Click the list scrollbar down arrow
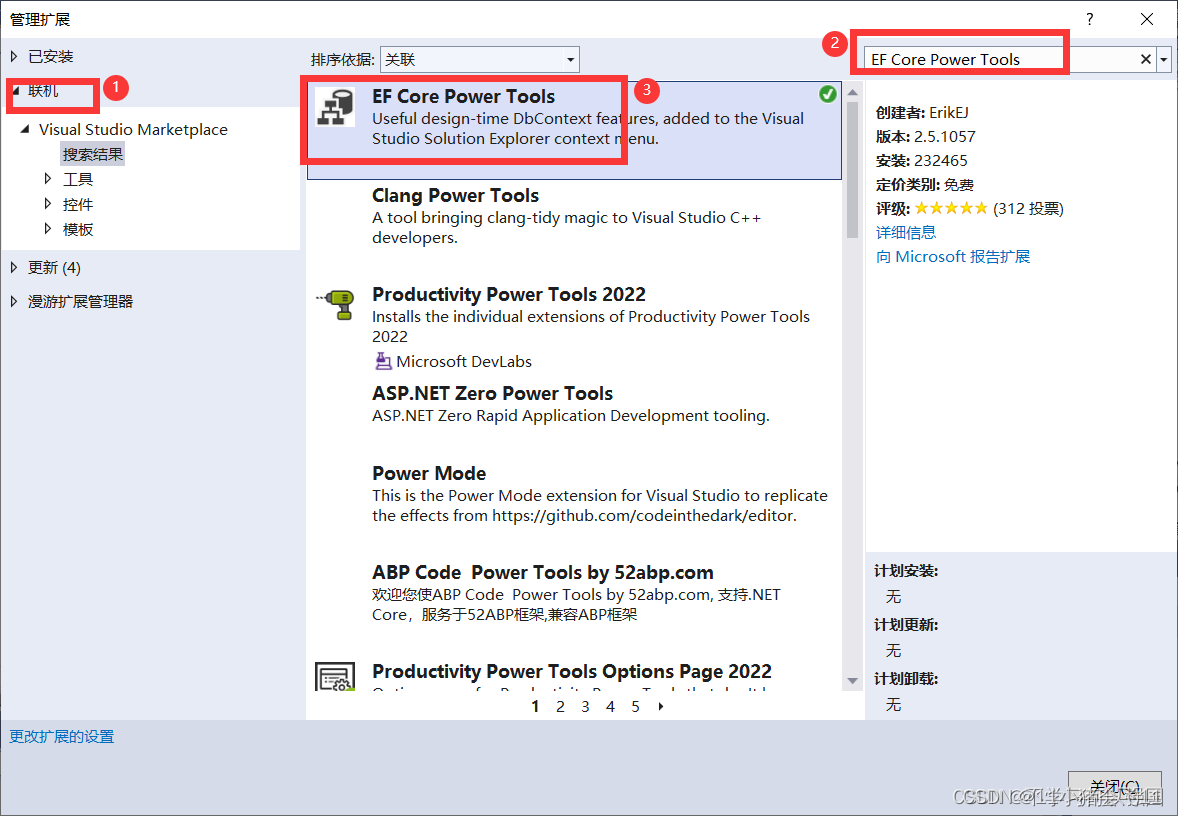 (x=852, y=681)
